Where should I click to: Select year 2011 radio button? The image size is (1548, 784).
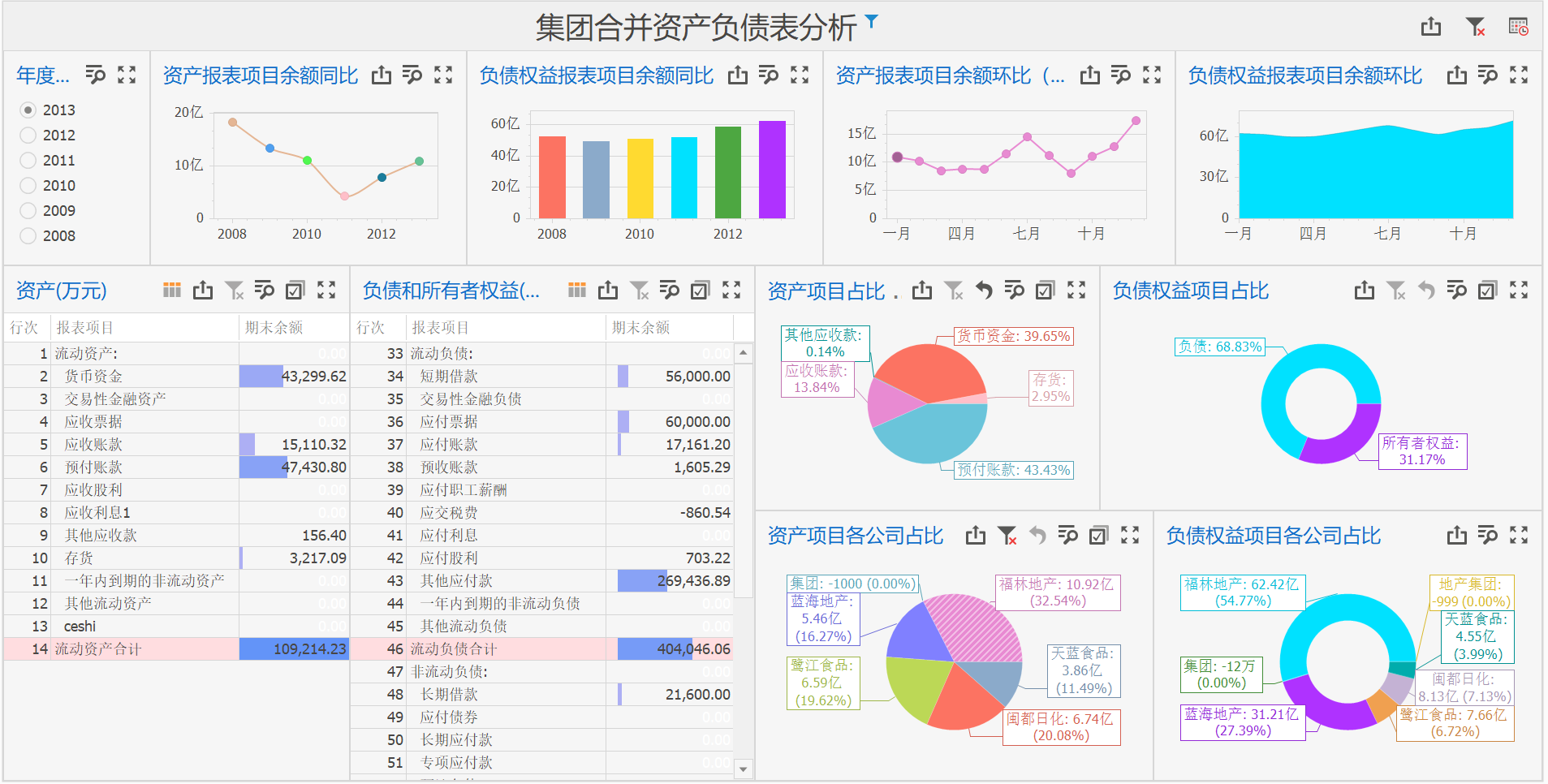28,160
